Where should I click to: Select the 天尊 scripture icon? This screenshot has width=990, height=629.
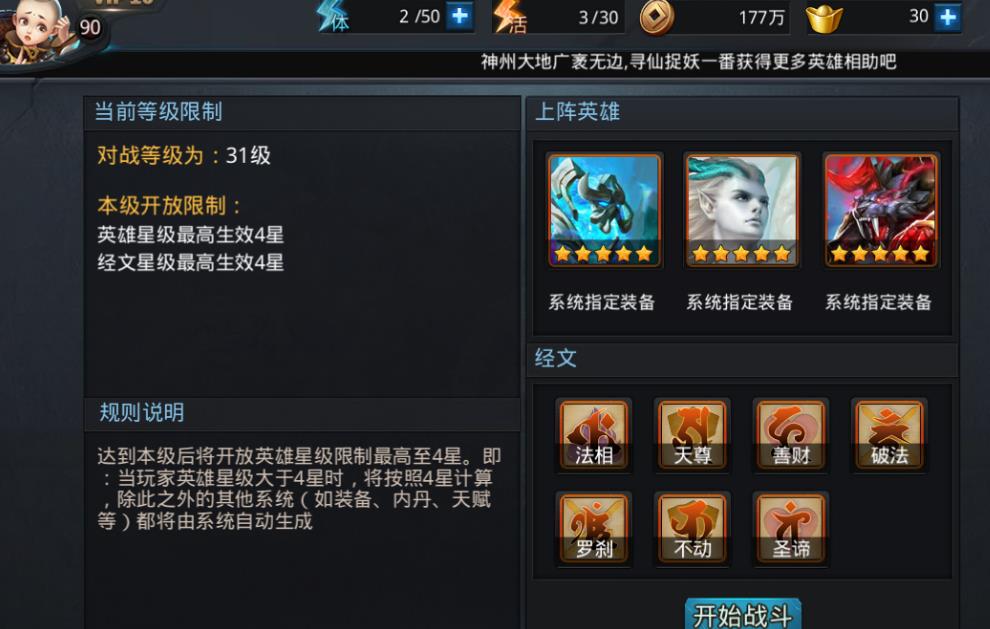[692, 435]
